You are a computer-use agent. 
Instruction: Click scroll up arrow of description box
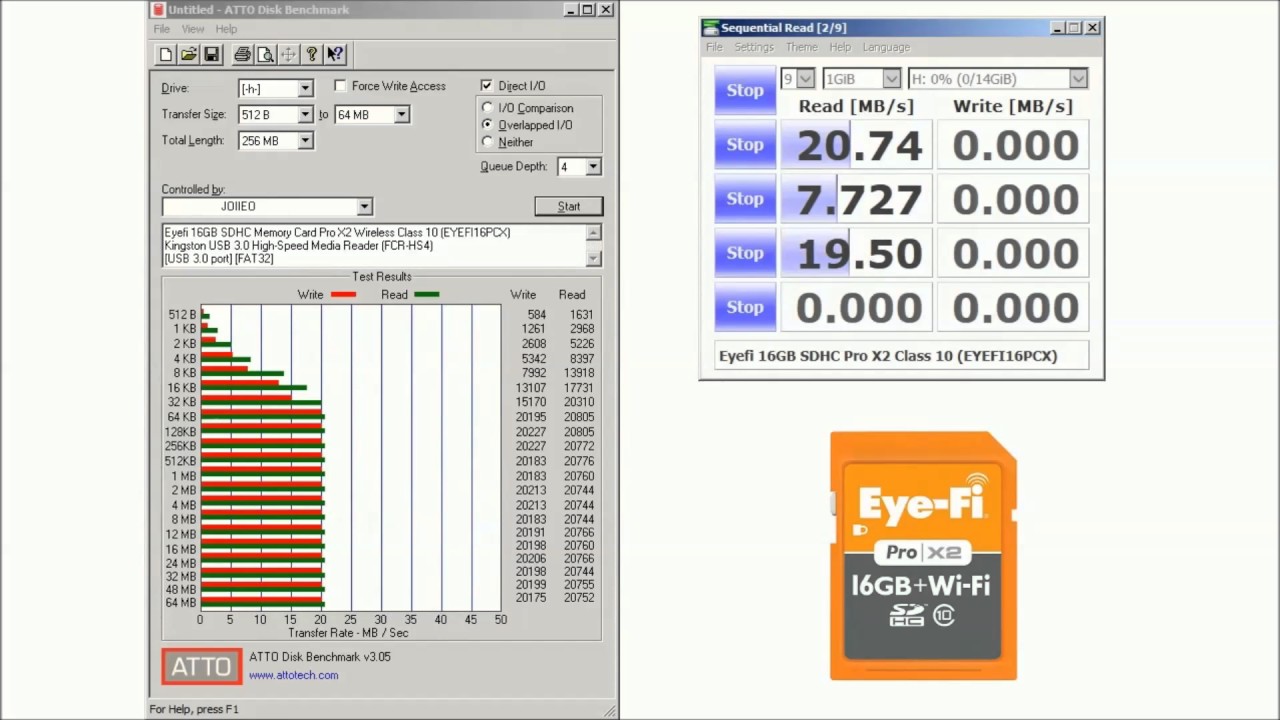[x=594, y=232]
